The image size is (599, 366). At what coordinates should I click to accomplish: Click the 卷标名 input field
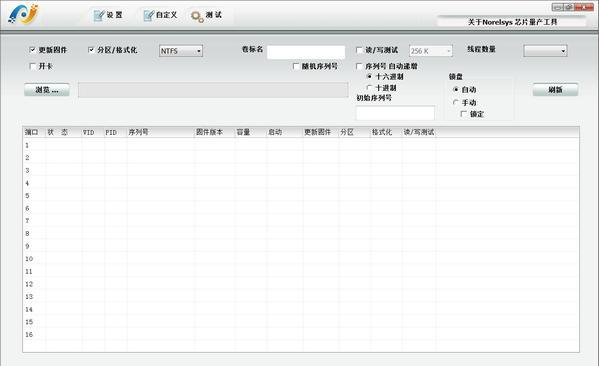pyautogui.click(x=306, y=52)
